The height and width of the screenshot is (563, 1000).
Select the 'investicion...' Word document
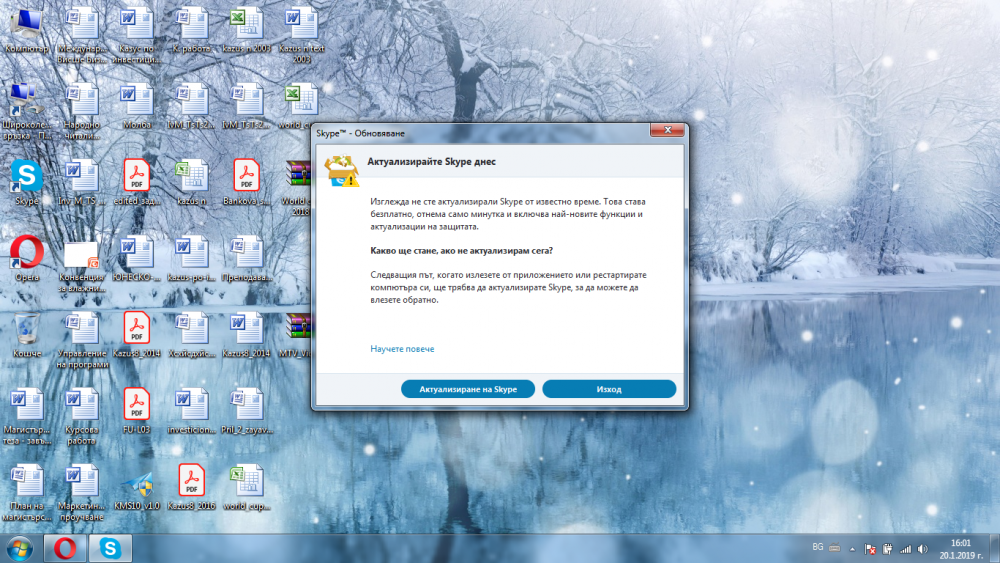click(191, 411)
